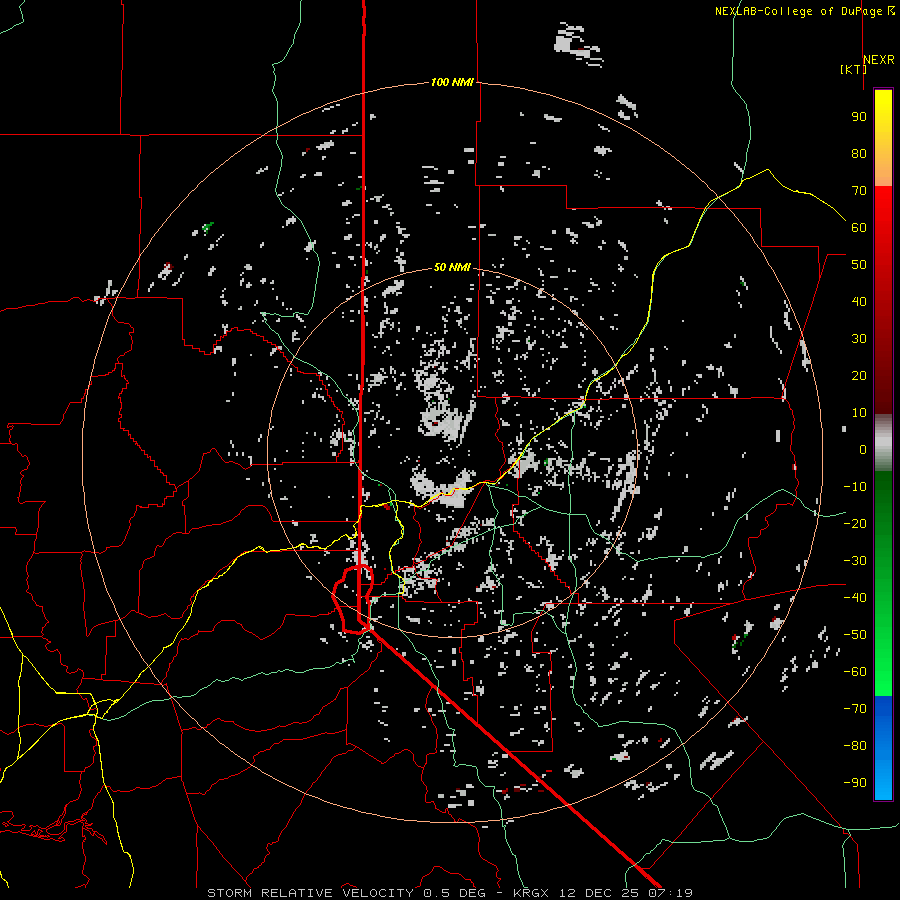Click the 60 value on the velocity scale
Screen dimensions: 900x900
[859, 228]
